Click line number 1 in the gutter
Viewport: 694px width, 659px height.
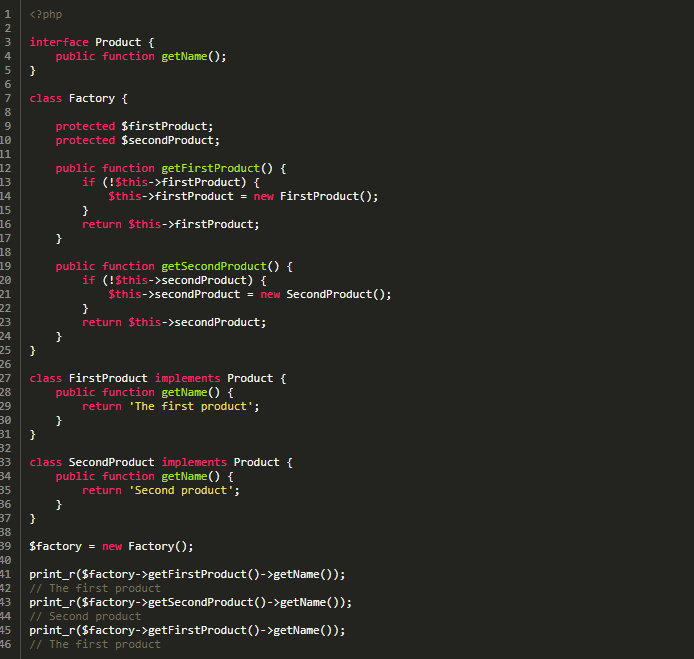[7, 14]
